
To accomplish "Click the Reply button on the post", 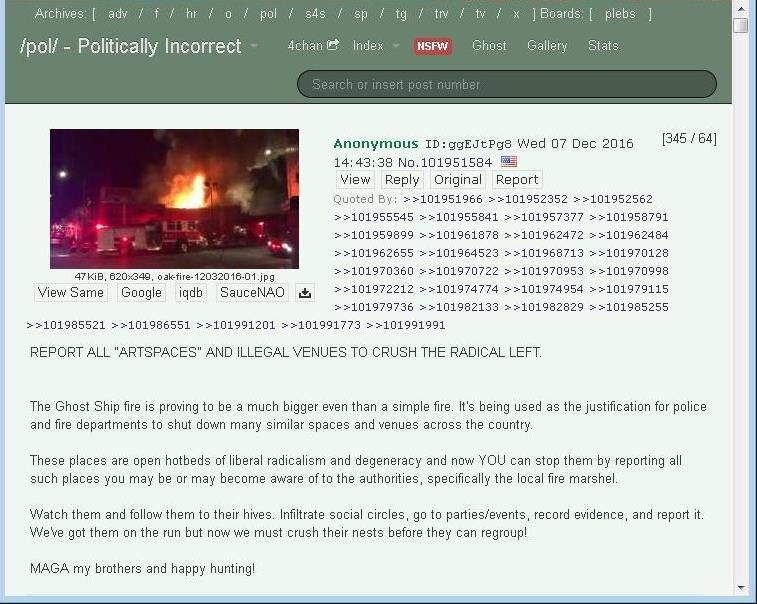I will pos(402,180).
